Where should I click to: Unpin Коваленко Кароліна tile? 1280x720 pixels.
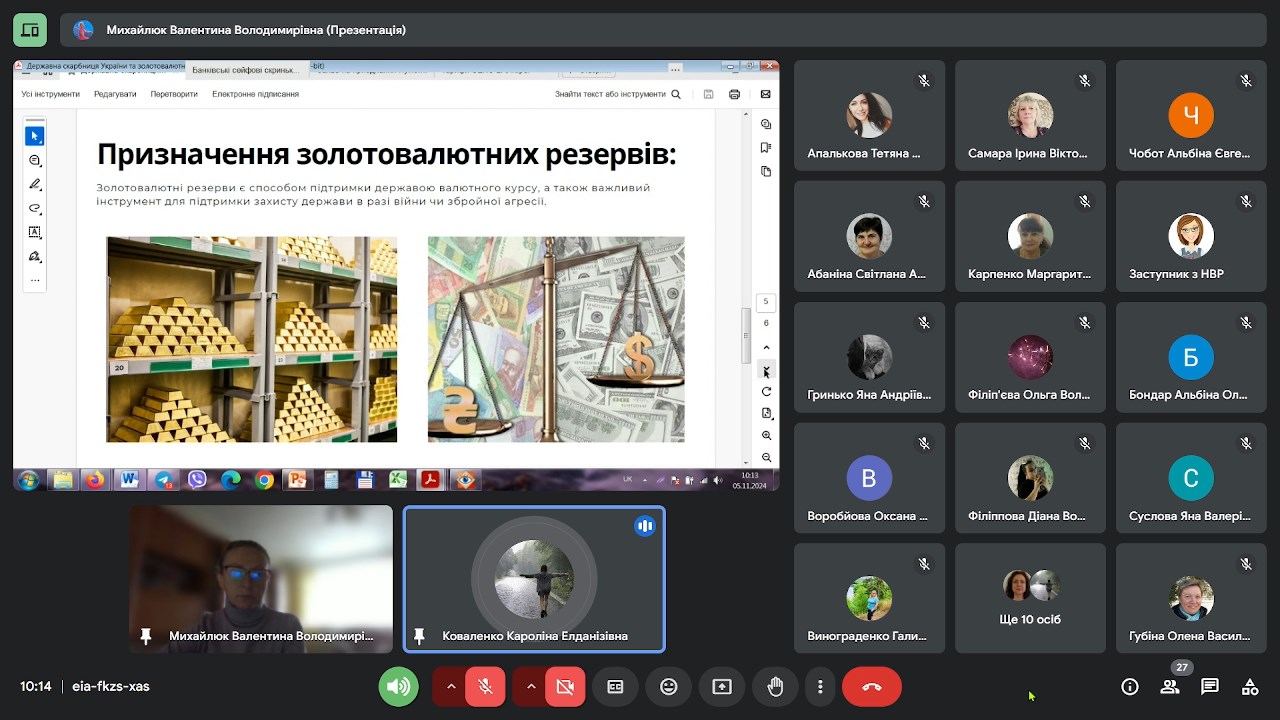[x=419, y=636]
